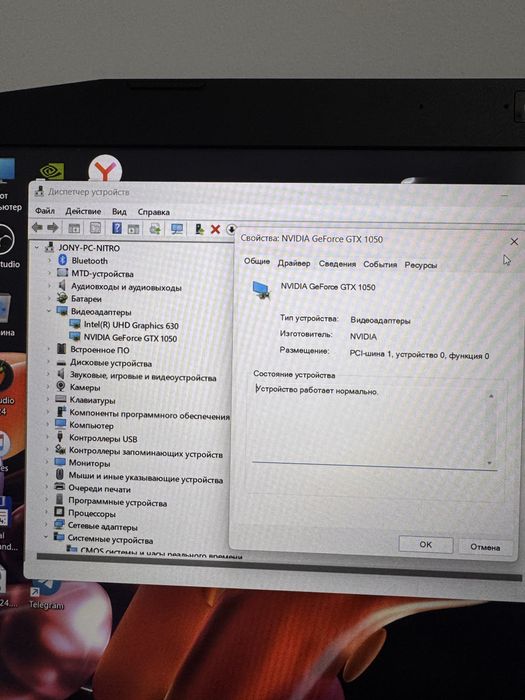
Task: Click the Очереди печати printer icon
Action: [60, 488]
